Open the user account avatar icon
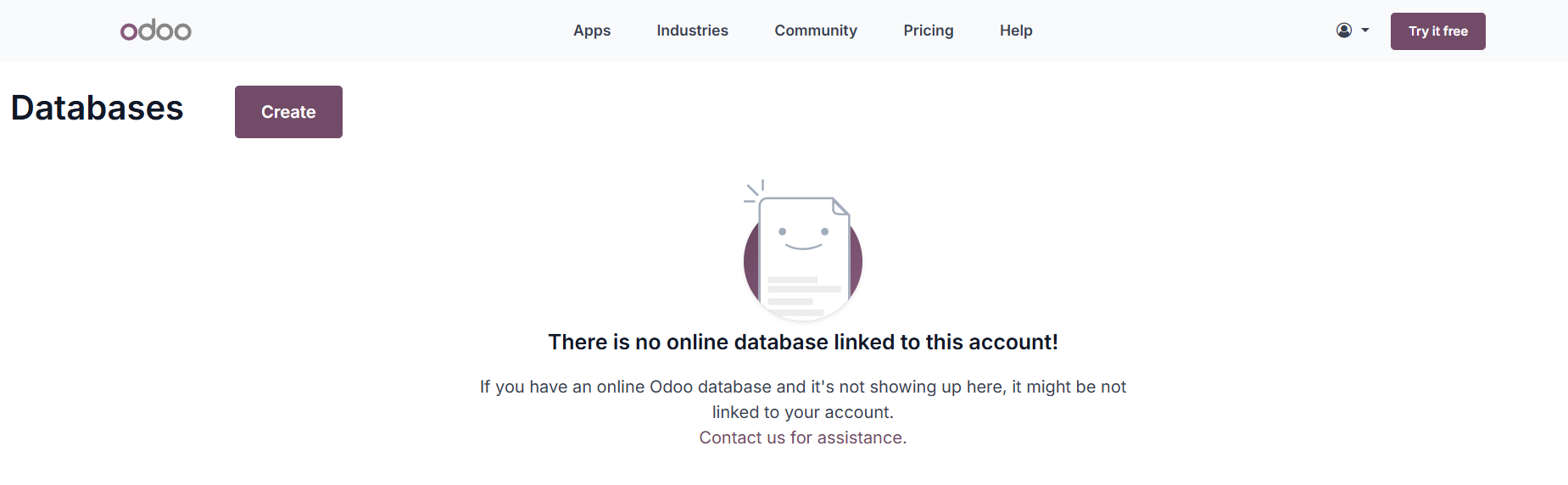Image resolution: width=1568 pixels, height=485 pixels. click(x=1344, y=31)
